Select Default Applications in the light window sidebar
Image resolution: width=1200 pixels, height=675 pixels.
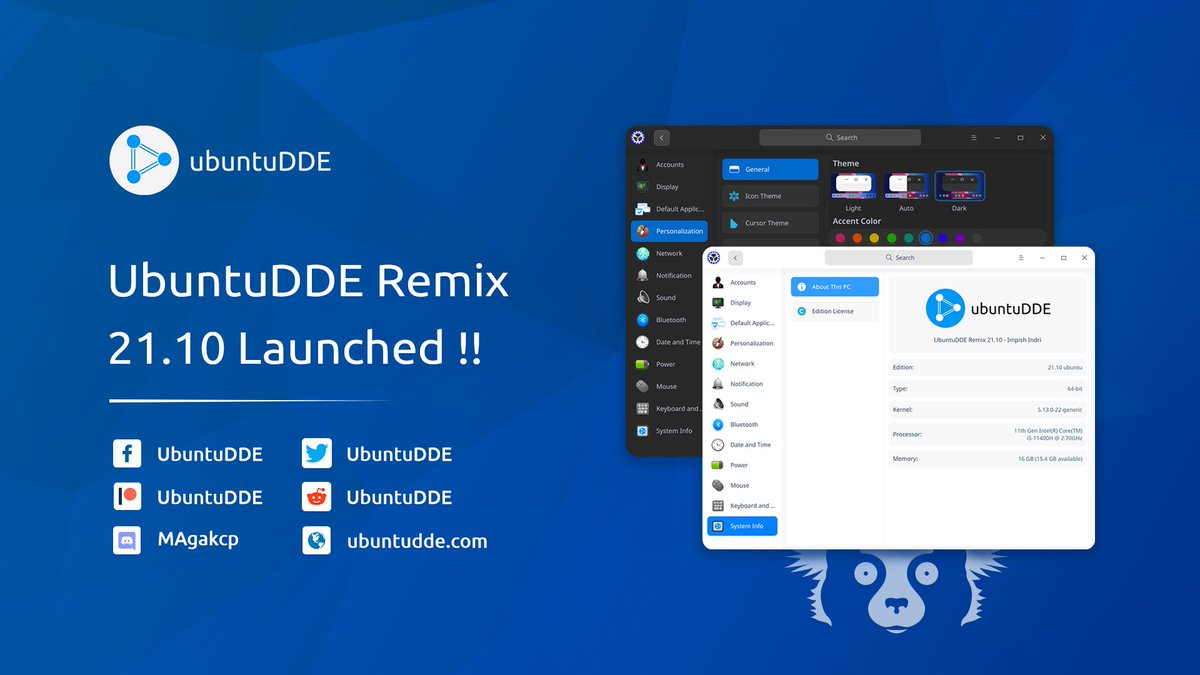coord(742,323)
